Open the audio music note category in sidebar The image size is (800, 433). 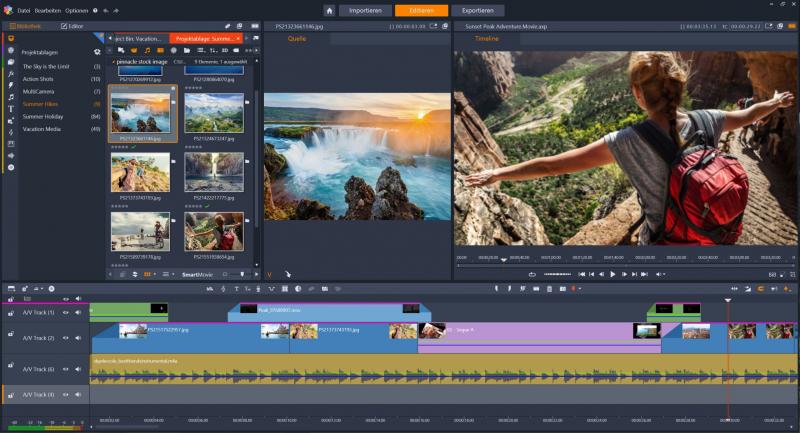coord(10,97)
